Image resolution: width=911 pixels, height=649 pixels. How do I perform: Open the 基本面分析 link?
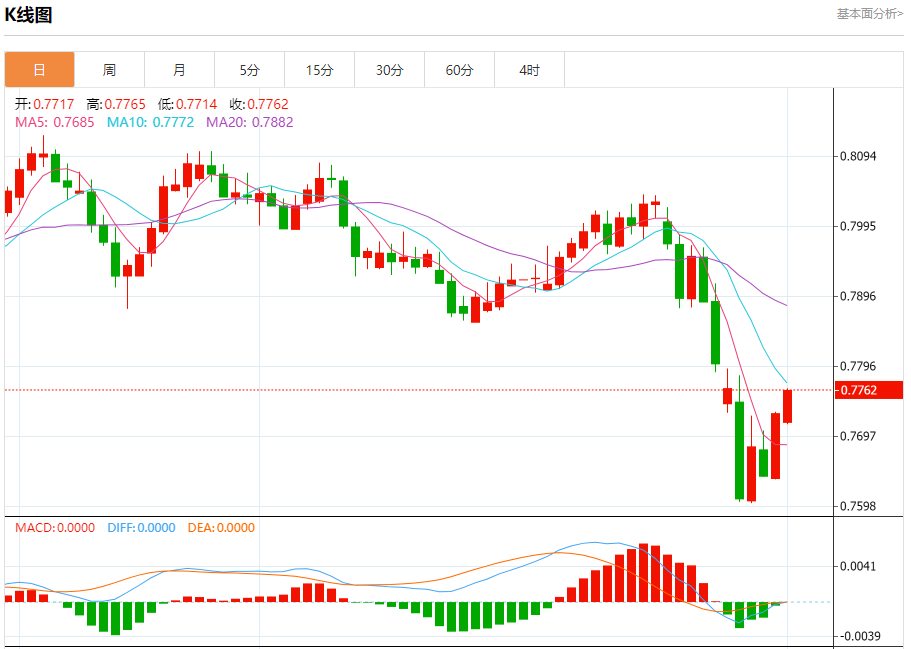click(x=869, y=14)
